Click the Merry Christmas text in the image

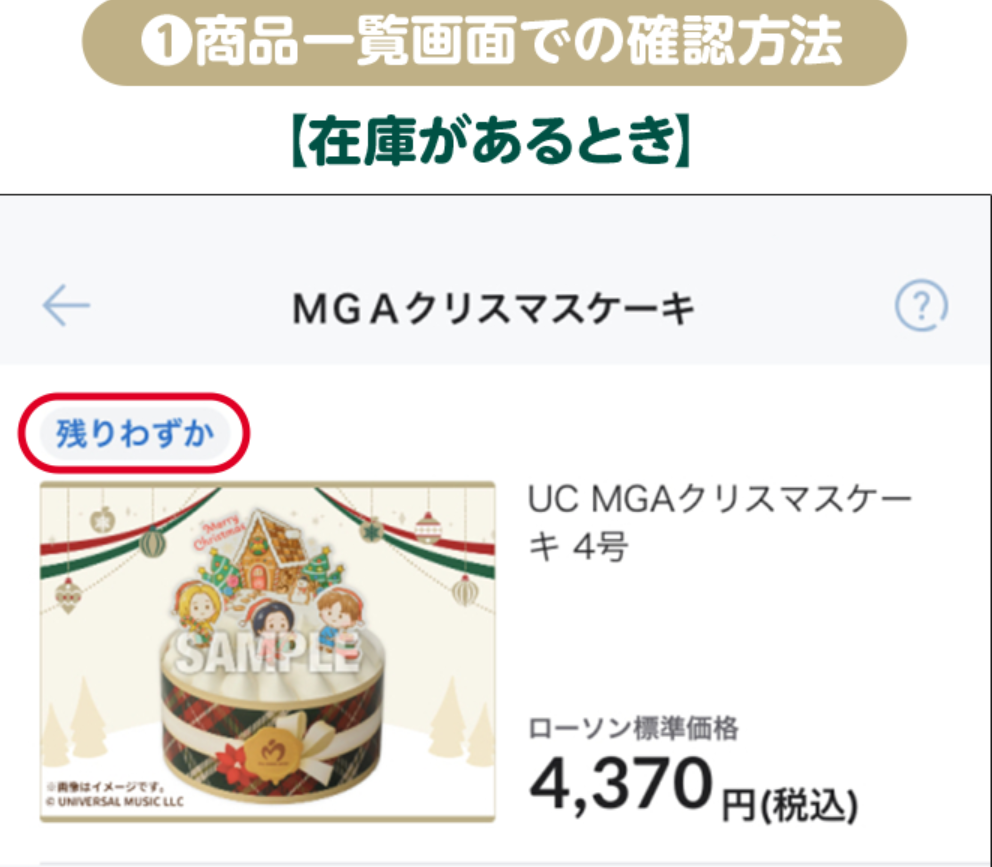(220, 533)
